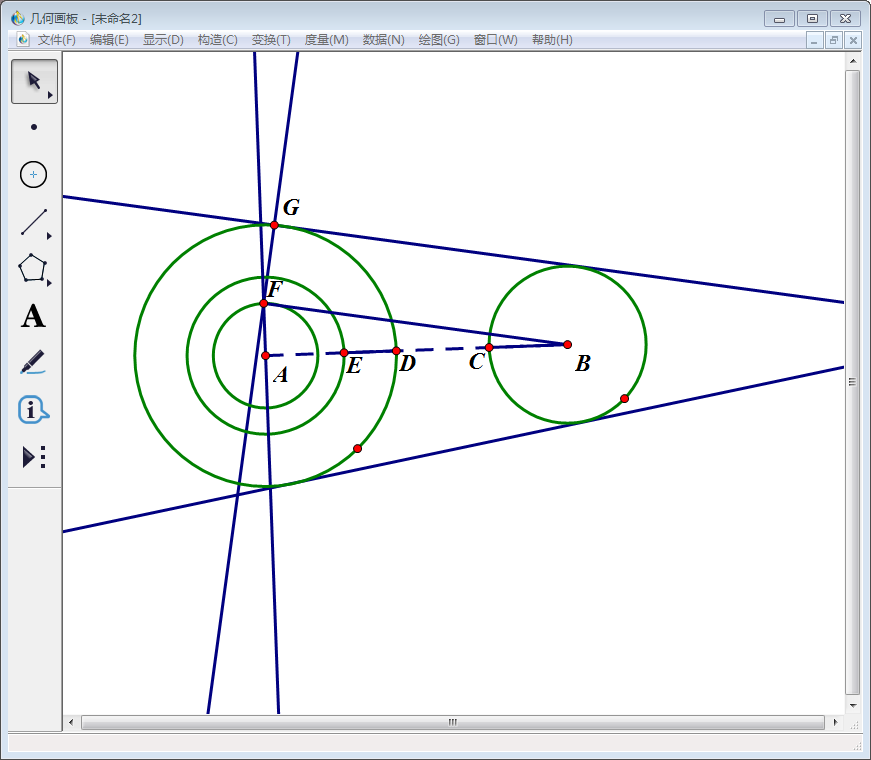Image resolution: width=871 pixels, height=760 pixels.
Task: Activate the Text tool
Action: (34, 317)
